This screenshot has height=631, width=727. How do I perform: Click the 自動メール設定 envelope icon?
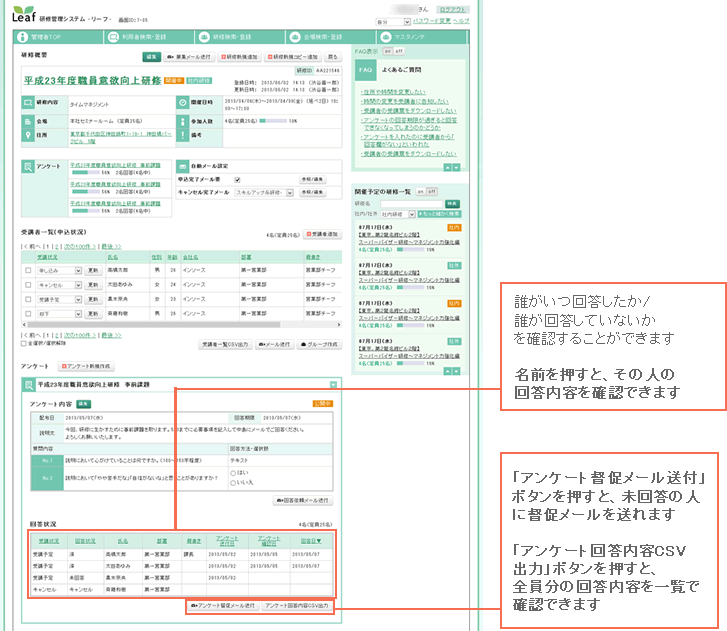click(x=183, y=166)
